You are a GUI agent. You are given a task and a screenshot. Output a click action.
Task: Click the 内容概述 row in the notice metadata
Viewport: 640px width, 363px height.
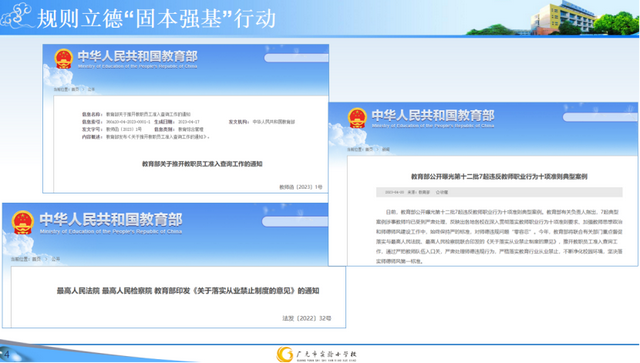[146, 137]
